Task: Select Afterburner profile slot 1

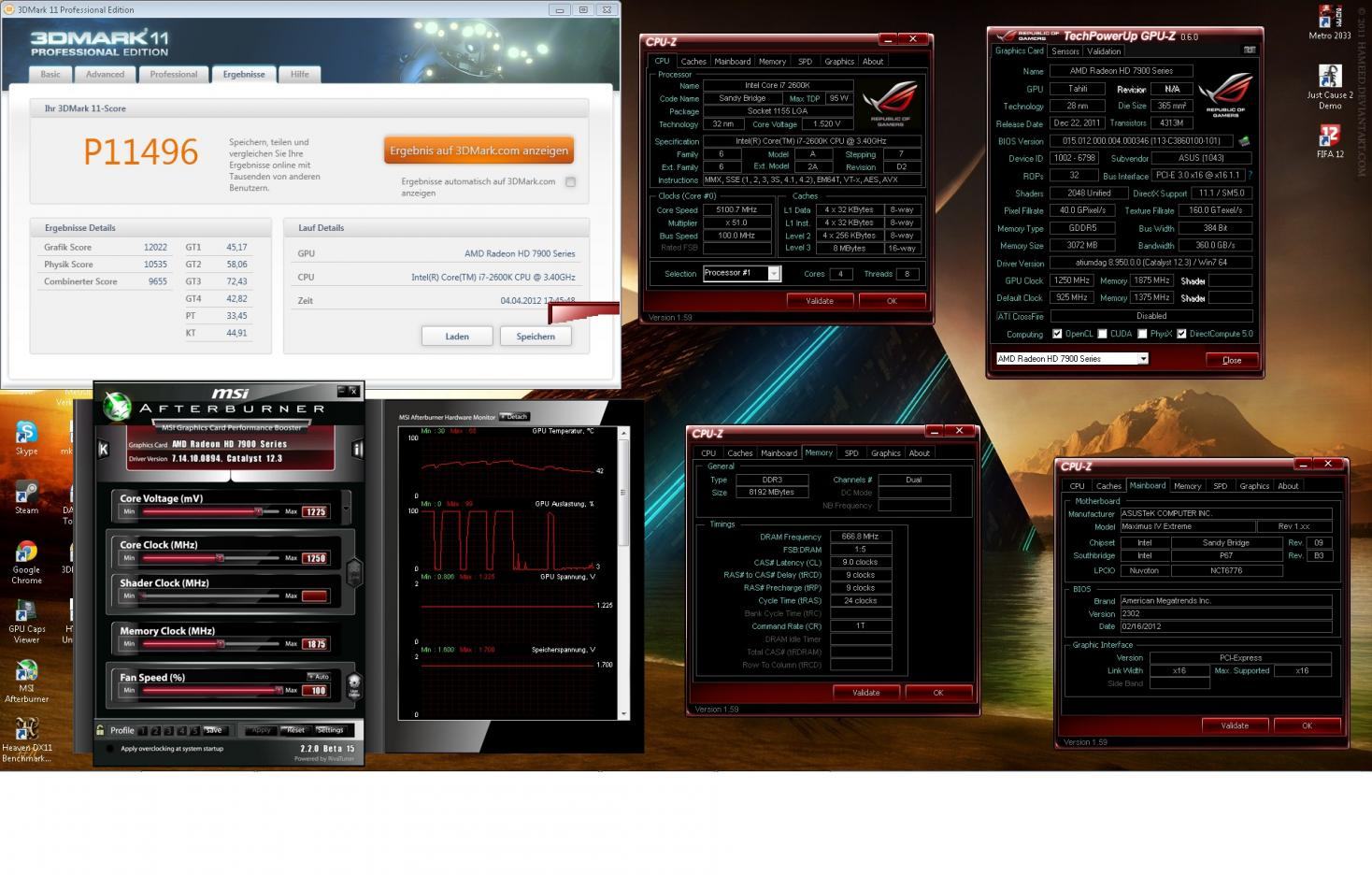Action: (x=145, y=731)
